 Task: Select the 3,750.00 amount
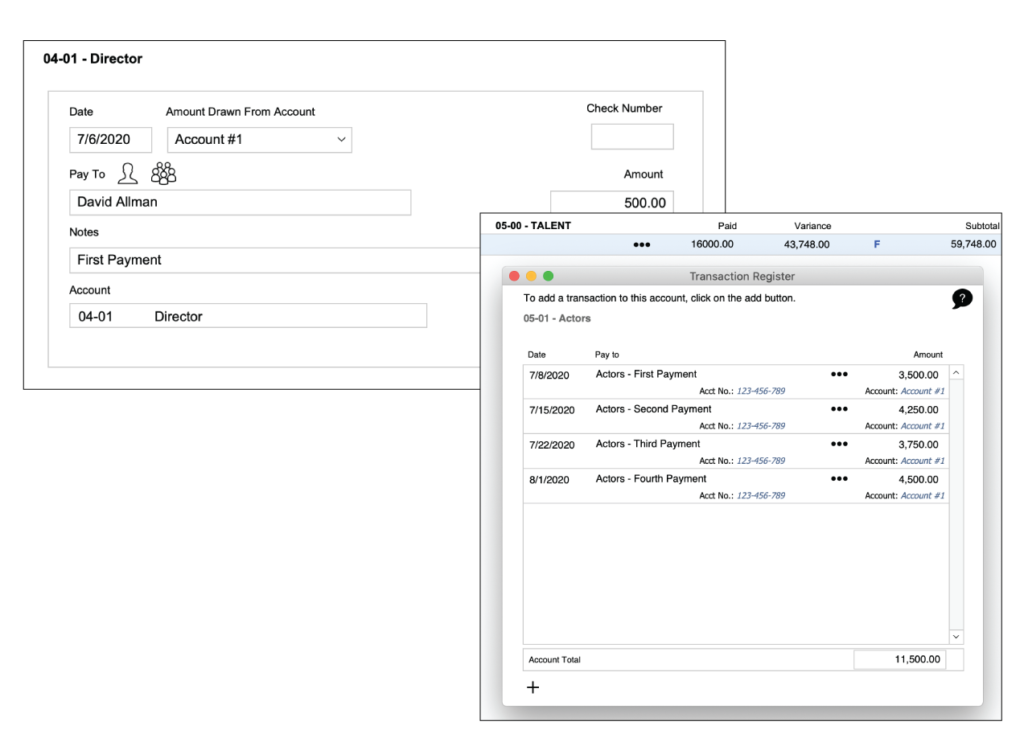918,444
